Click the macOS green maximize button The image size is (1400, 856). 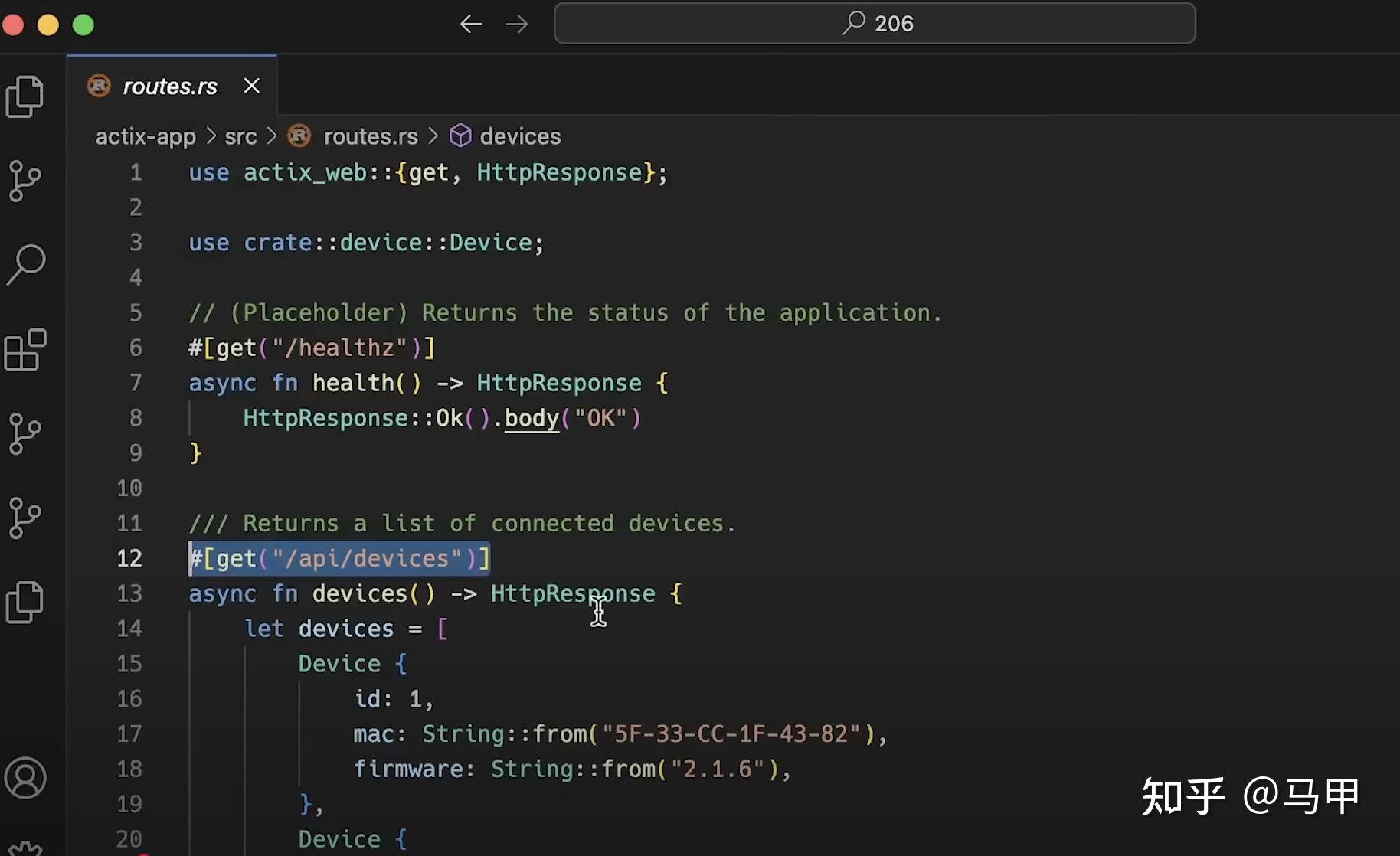pos(83,25)
